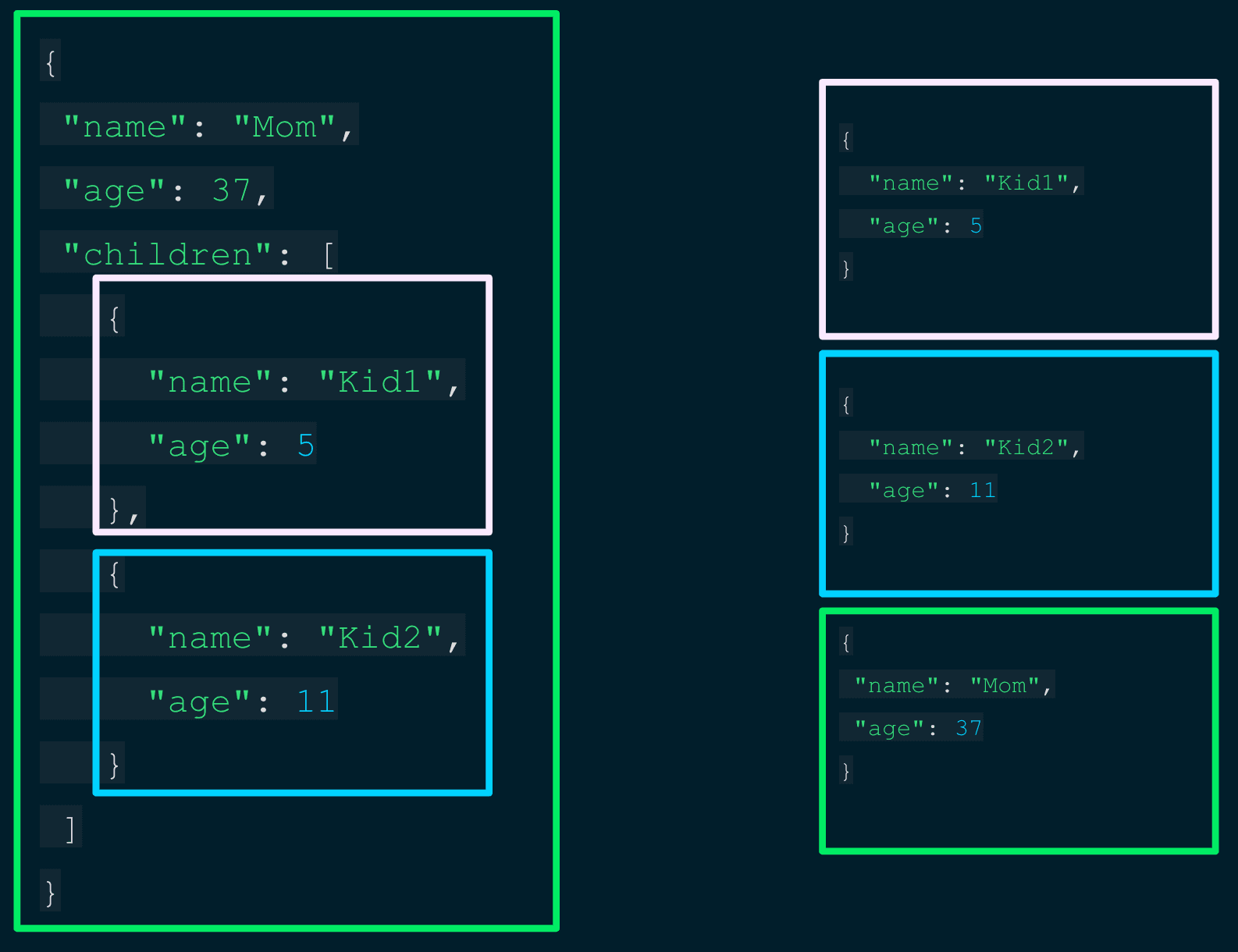Viewport: 1238px width, 952px height.
Task: Select the closing brace of the standalone Kid2 document
Action: [x=846, y=532]
